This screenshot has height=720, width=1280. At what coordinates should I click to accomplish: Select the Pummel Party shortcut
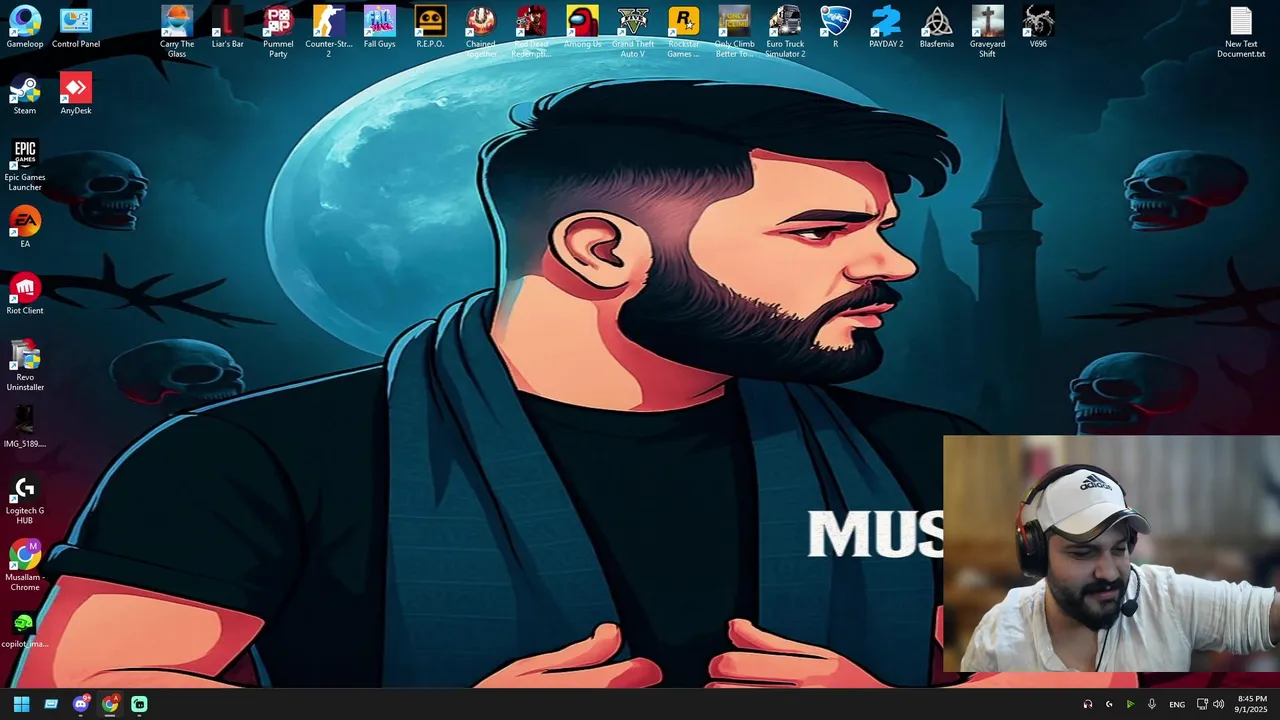278,32
